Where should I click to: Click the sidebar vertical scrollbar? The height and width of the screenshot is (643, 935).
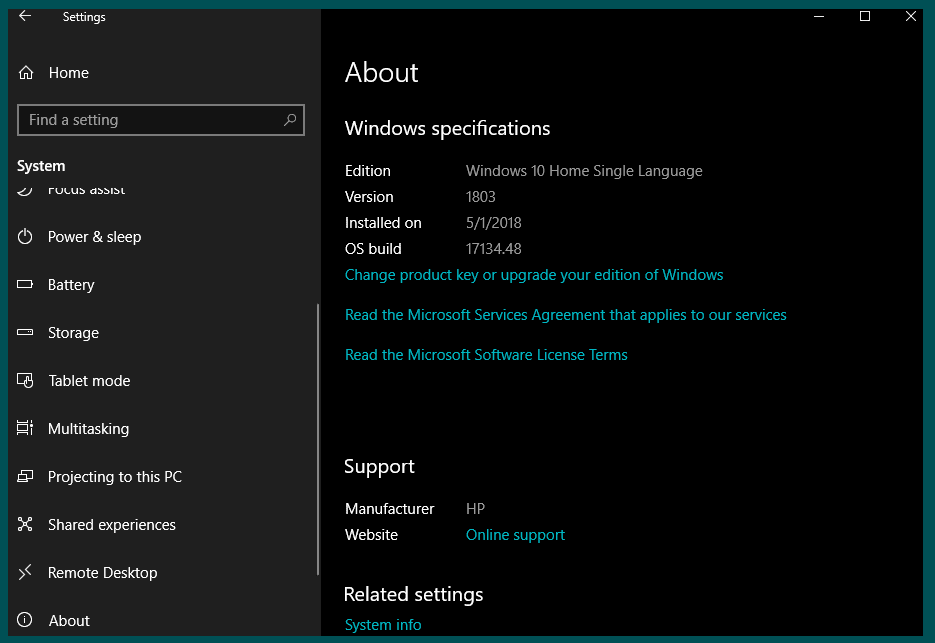click(x=318, y=439)
